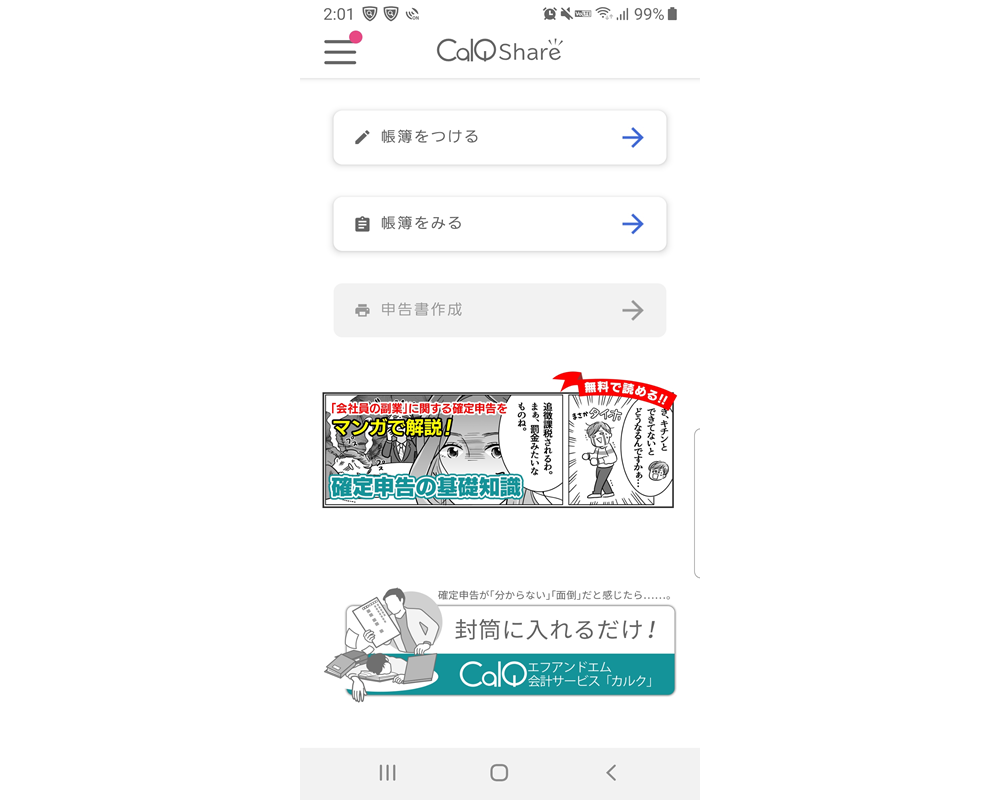Tap the 無料で読める red ribbon
This screenshot has height=800, width=1000.
tap(615, 389)
